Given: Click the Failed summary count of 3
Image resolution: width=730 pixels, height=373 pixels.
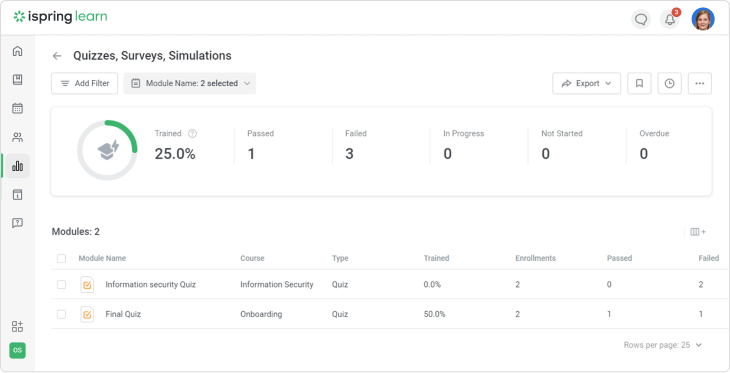Looking at the screenshot, I should (x=349, y=154).
